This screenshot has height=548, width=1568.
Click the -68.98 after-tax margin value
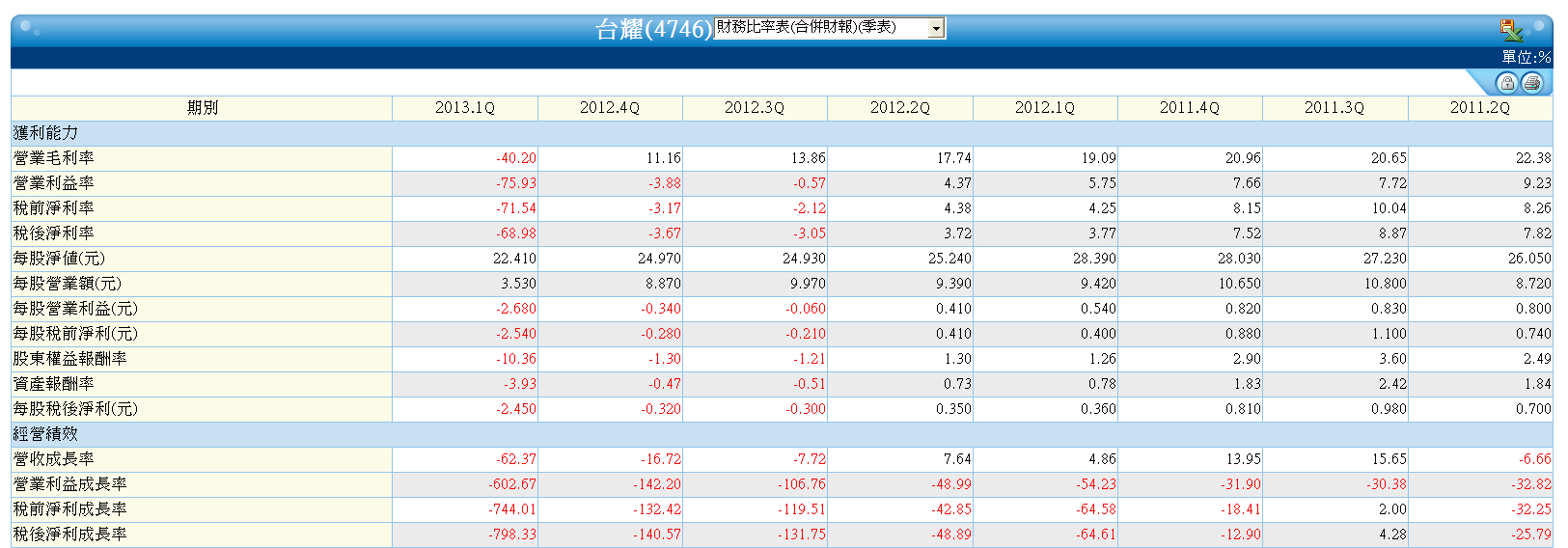(516, 233)
